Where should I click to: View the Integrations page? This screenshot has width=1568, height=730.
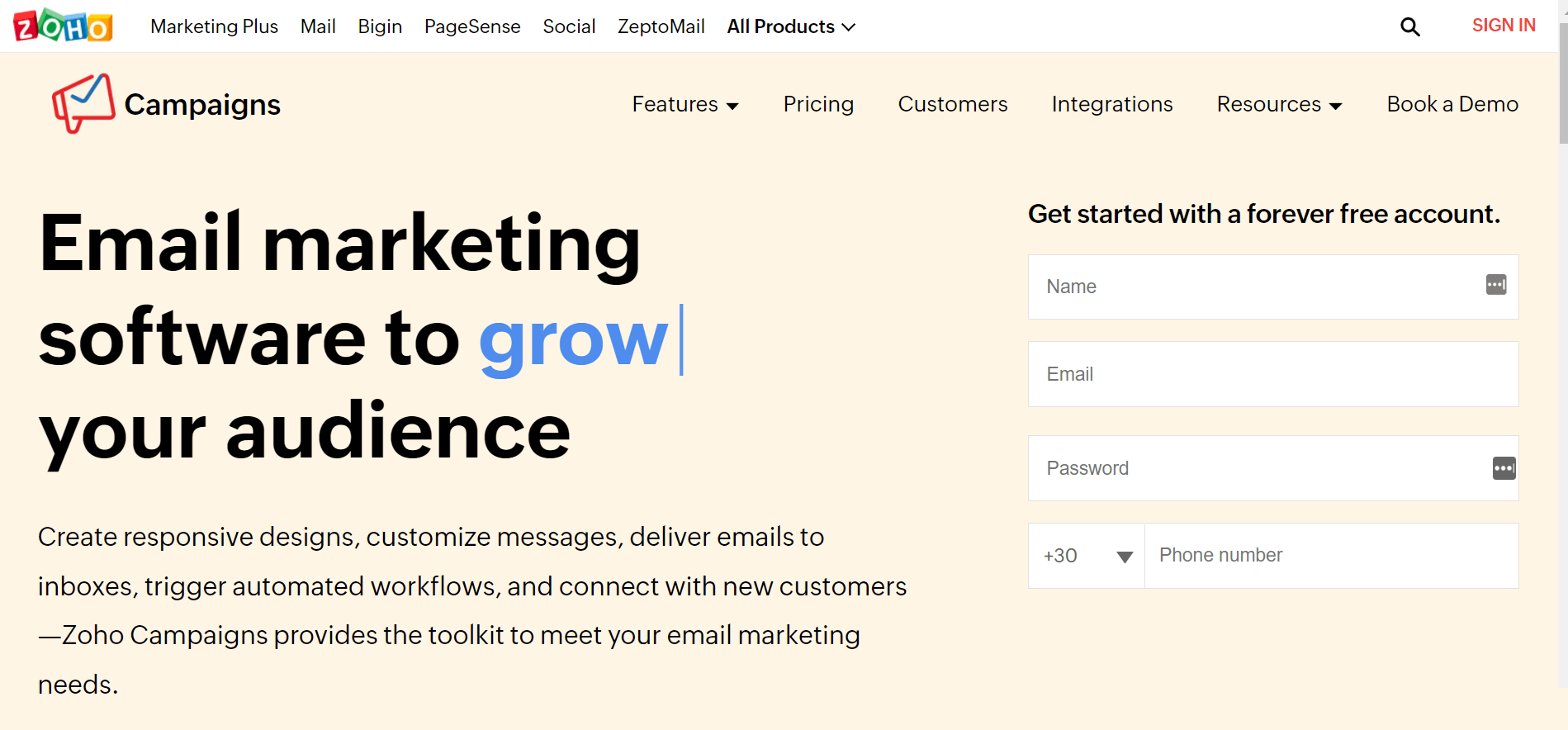click(x=1111, y=104)
